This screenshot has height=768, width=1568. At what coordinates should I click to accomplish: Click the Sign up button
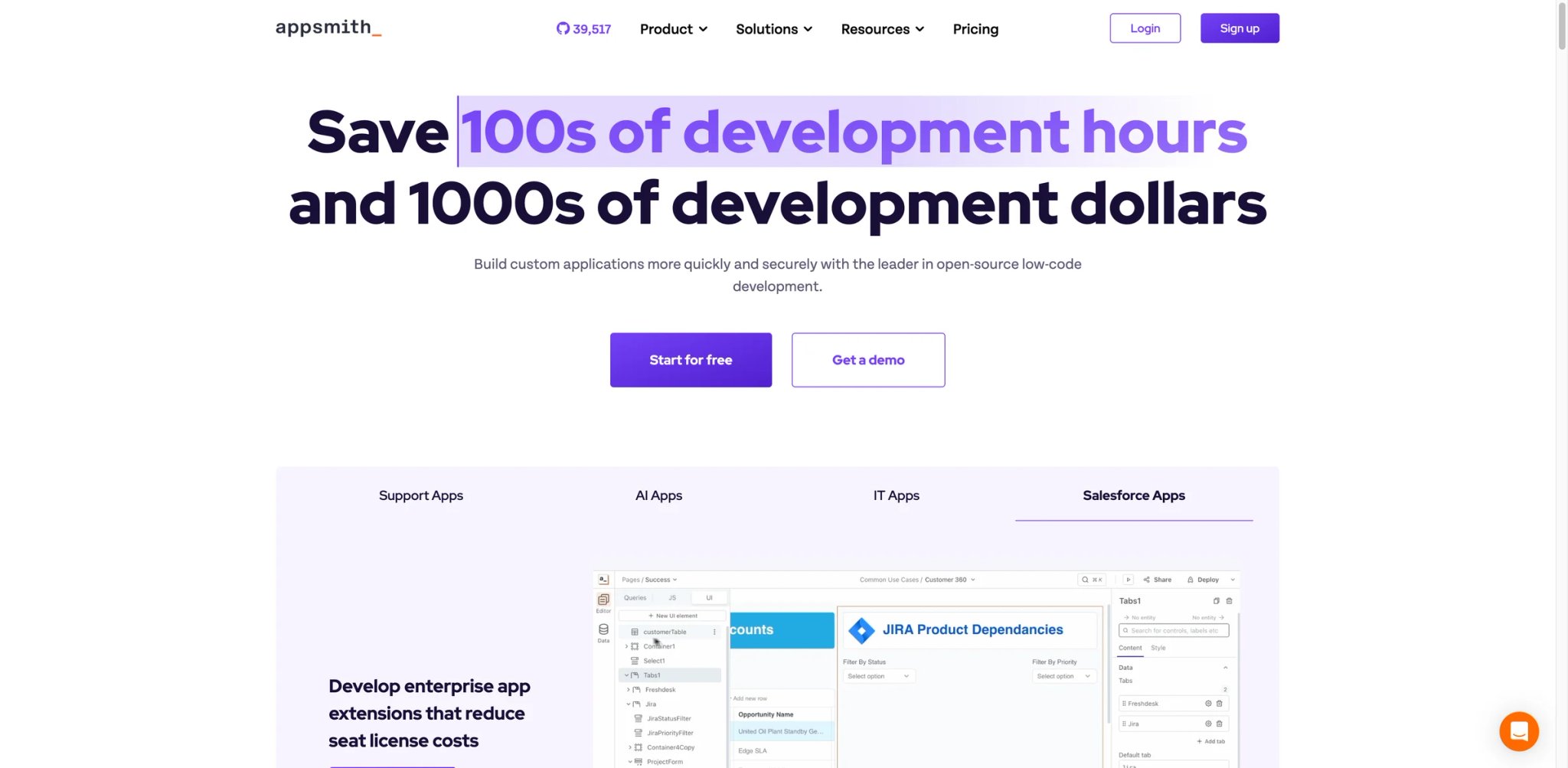coord(1240,28)
